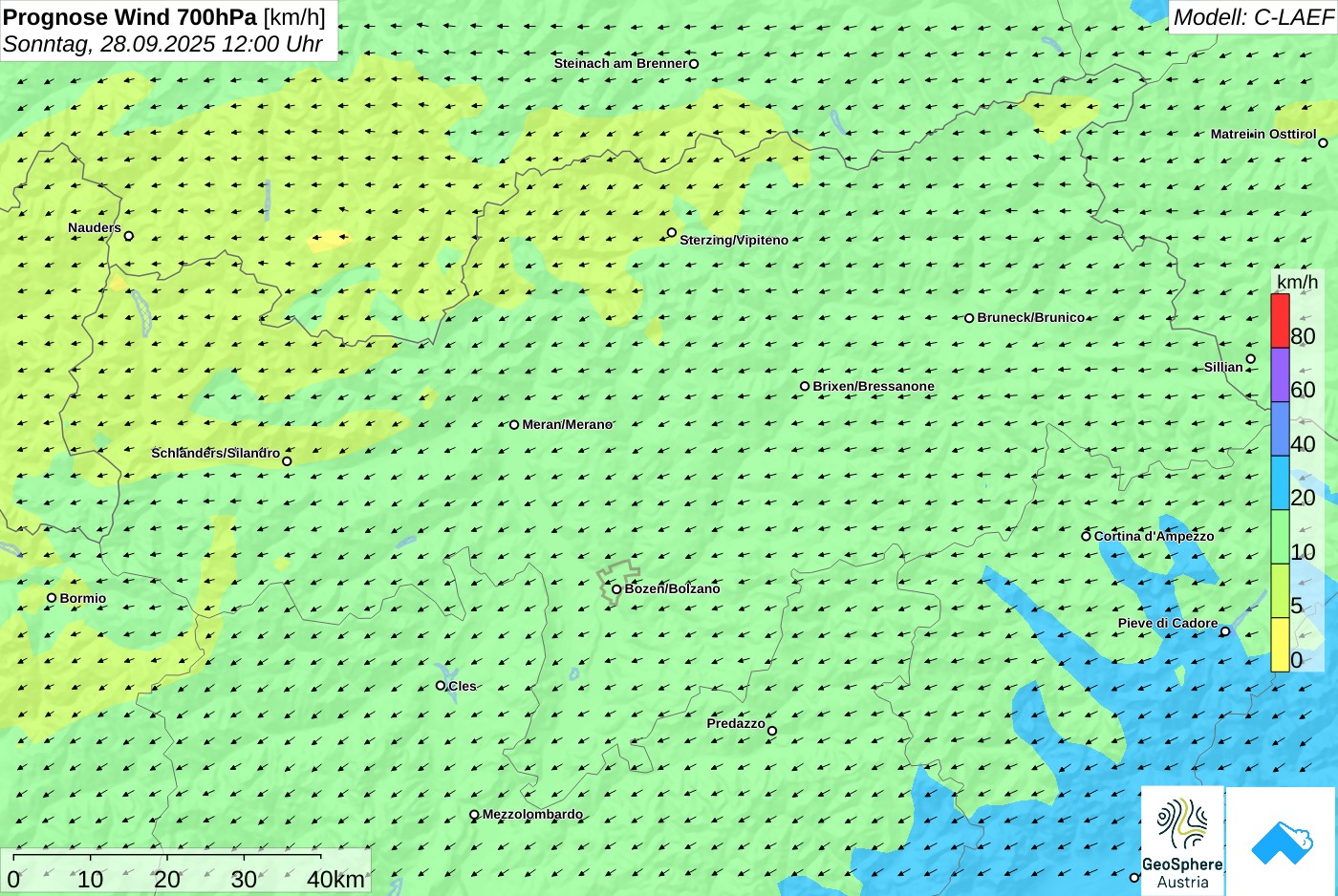The height and width of the screenshot is (896, 1338).
Task: Click the 'Cortina d'Ampezzo' label text
Action: 1155,537
